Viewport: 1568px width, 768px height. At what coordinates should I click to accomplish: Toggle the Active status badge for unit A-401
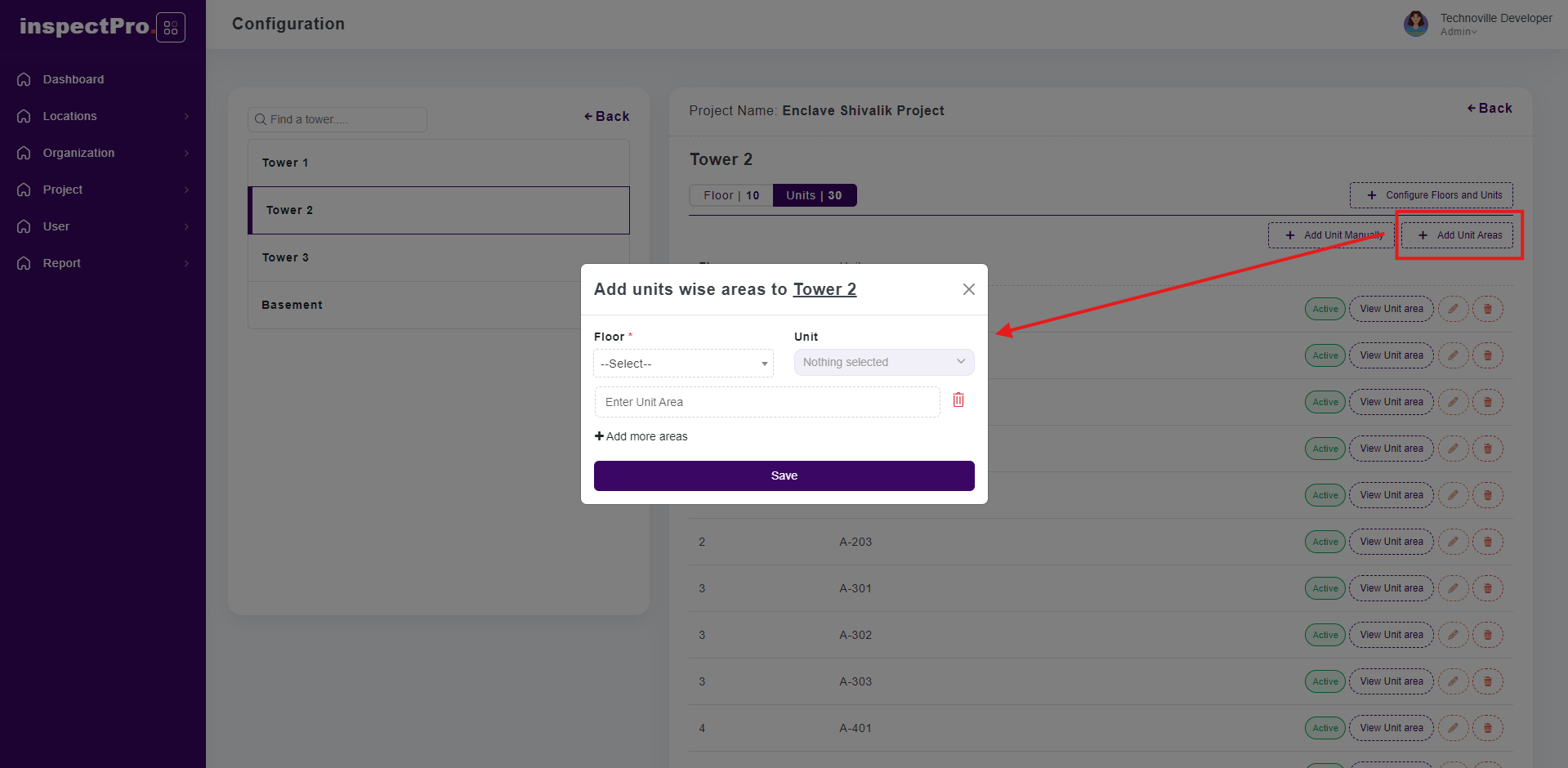click(1325, 728)
